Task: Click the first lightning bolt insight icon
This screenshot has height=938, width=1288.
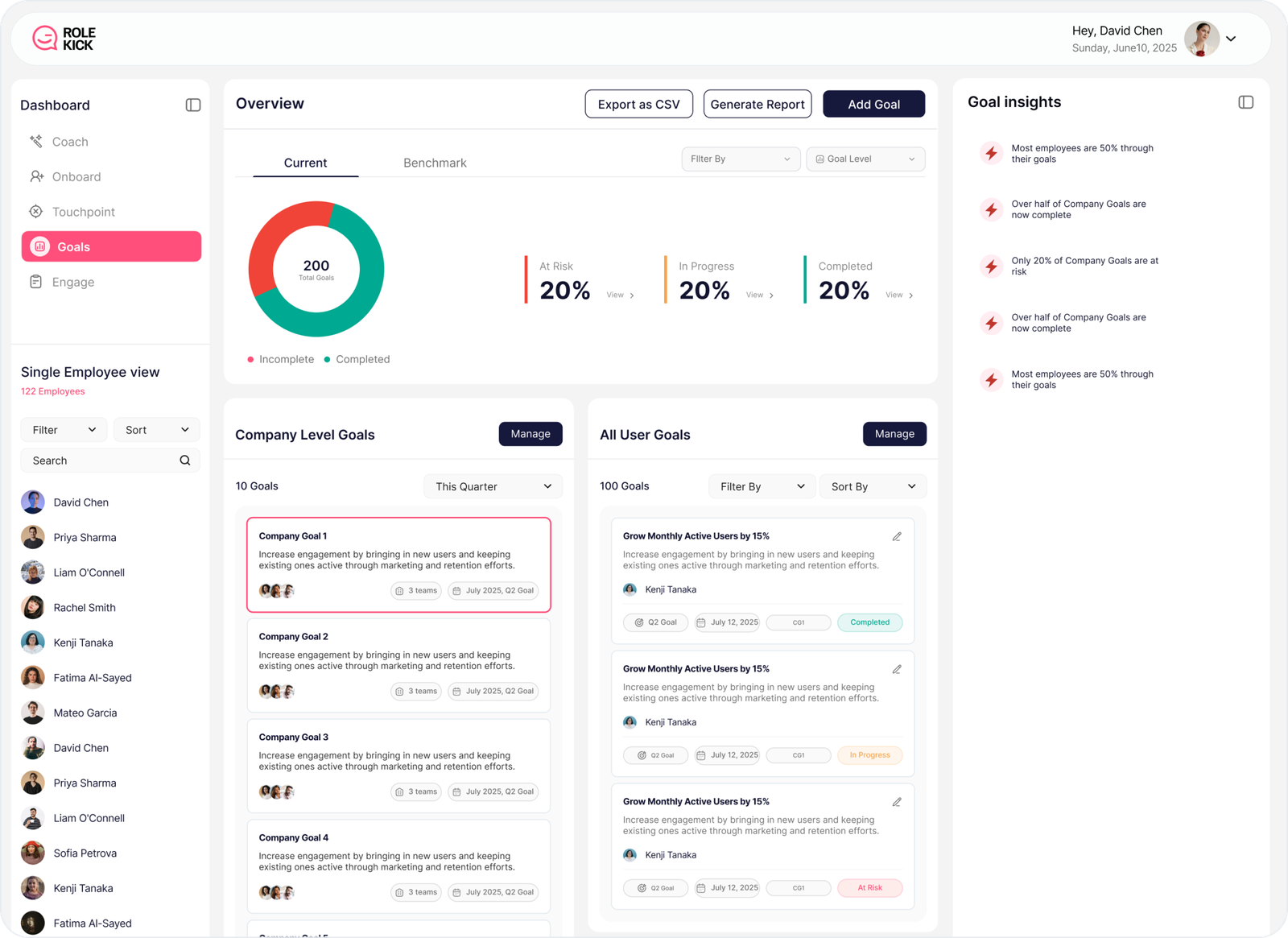Action: click(991, 153)
